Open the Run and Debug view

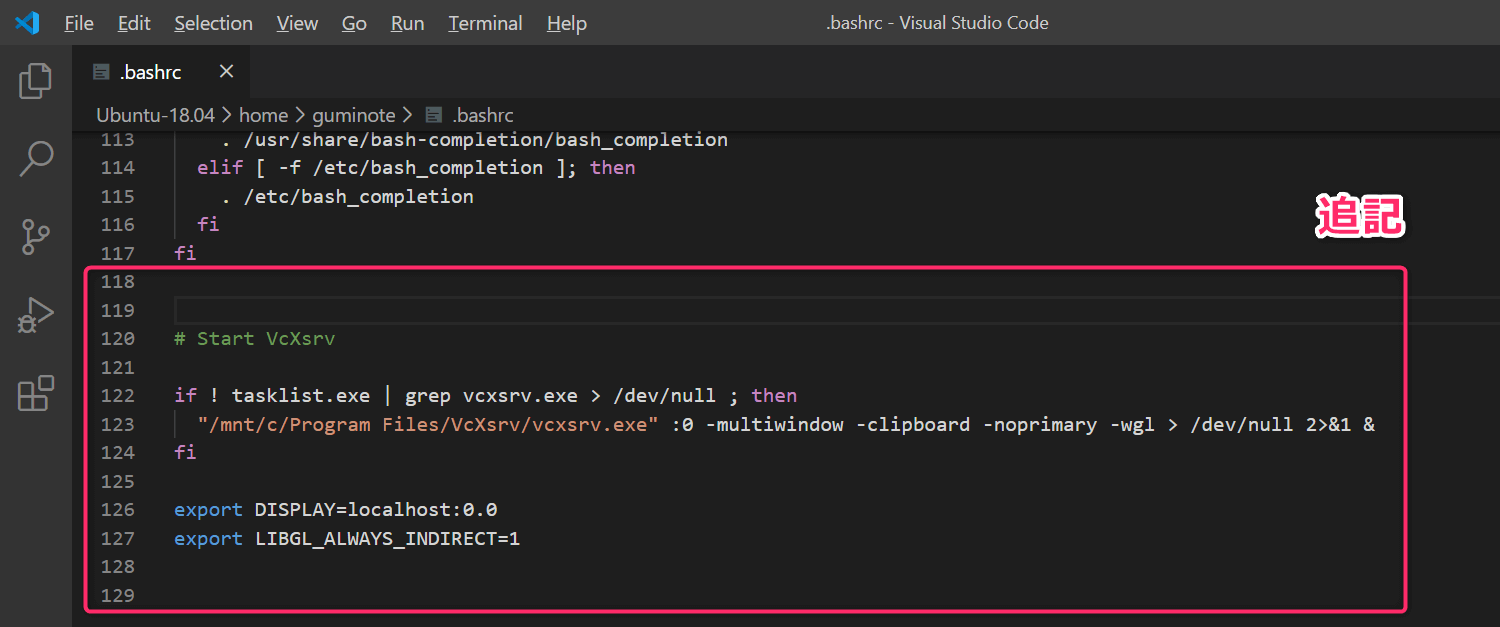click(36, 316)
